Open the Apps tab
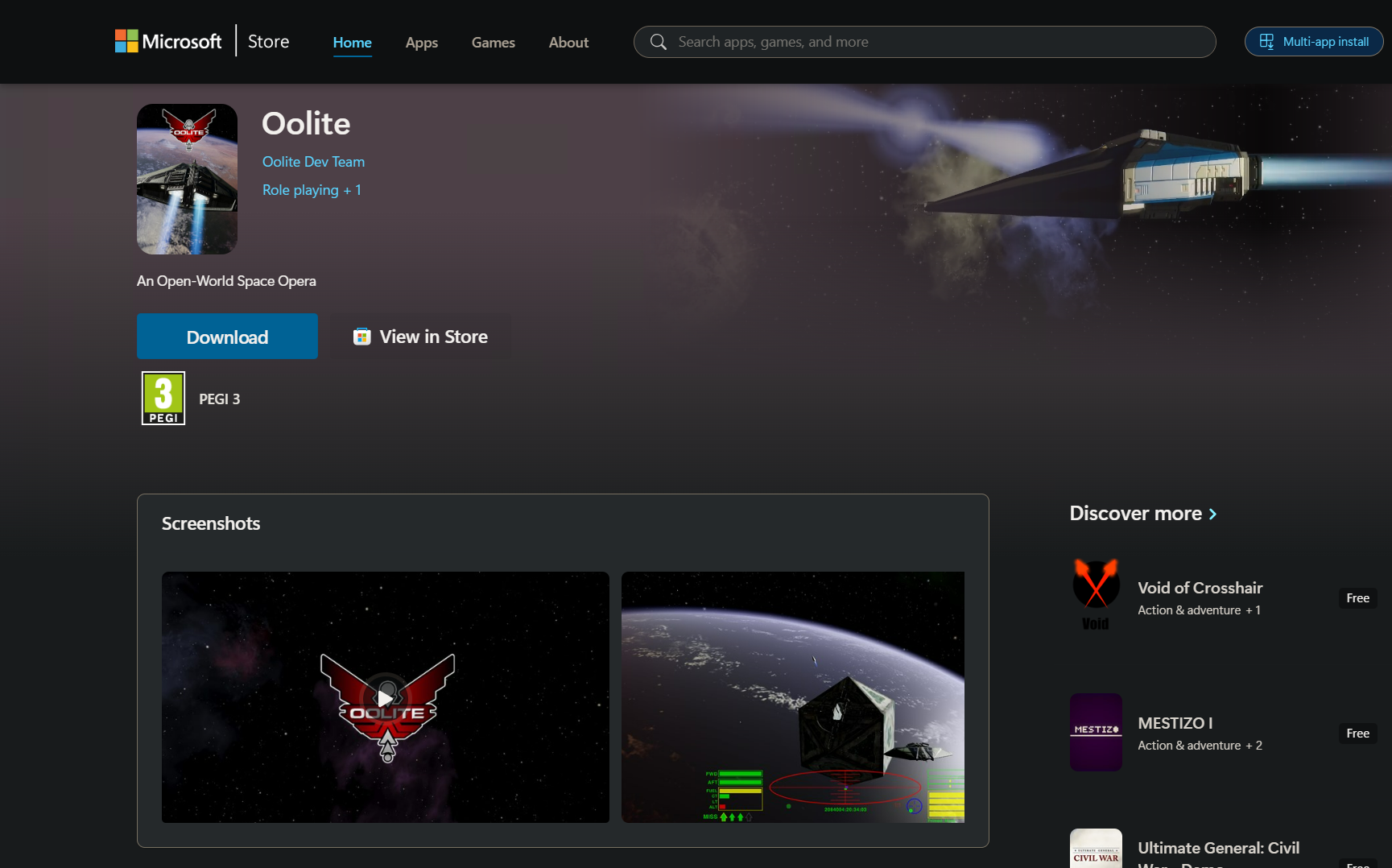 422,42
